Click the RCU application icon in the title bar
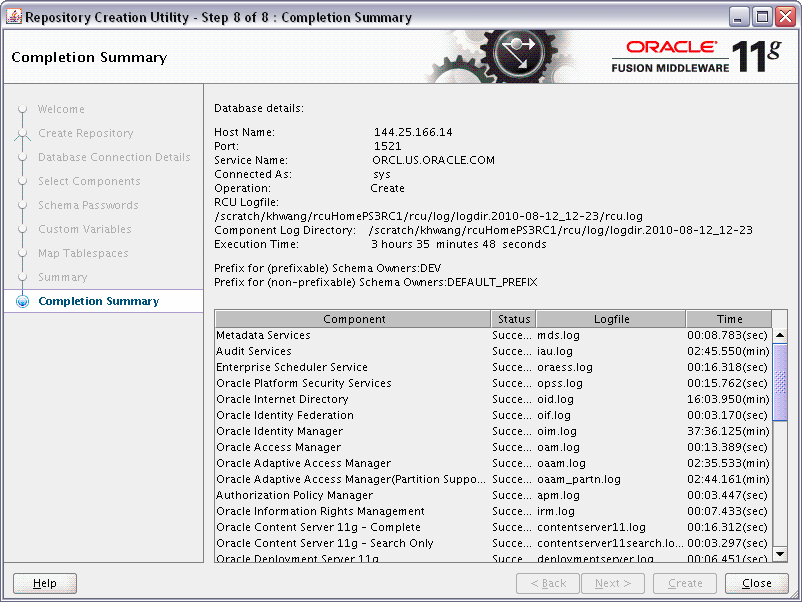The width and height of the screenshot is (802, 602). 12,16
